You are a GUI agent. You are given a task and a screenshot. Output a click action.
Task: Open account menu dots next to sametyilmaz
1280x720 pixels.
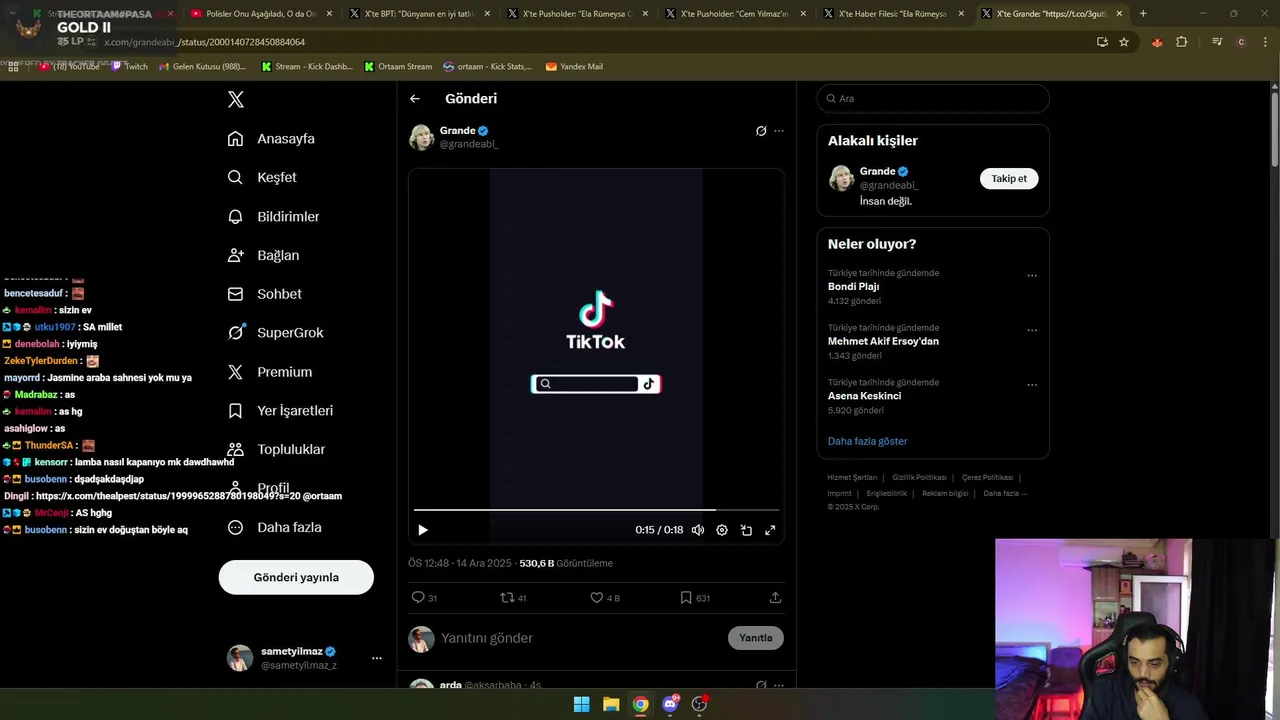pos(377,658)
